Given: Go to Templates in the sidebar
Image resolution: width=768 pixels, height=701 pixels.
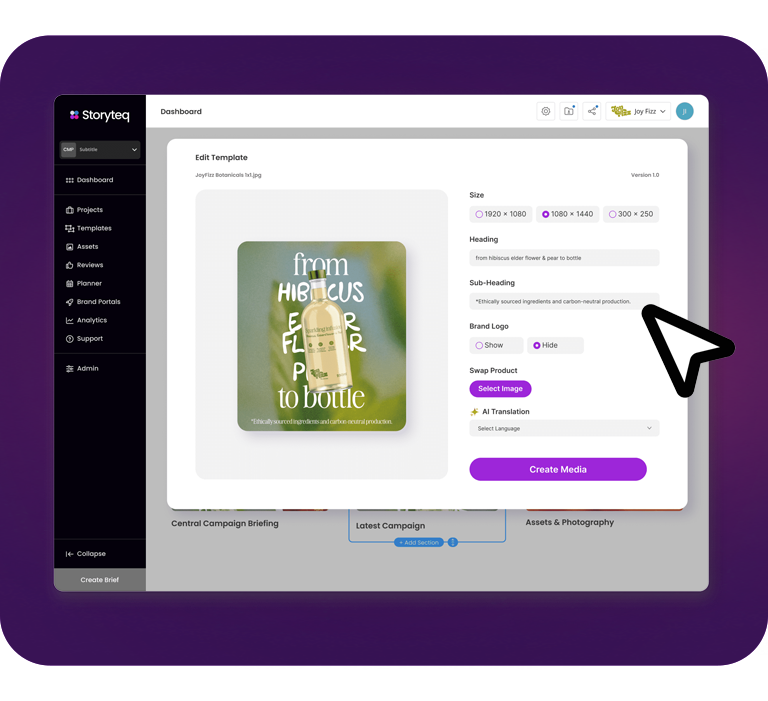Looking at the screenshot, I should point(94,229).
